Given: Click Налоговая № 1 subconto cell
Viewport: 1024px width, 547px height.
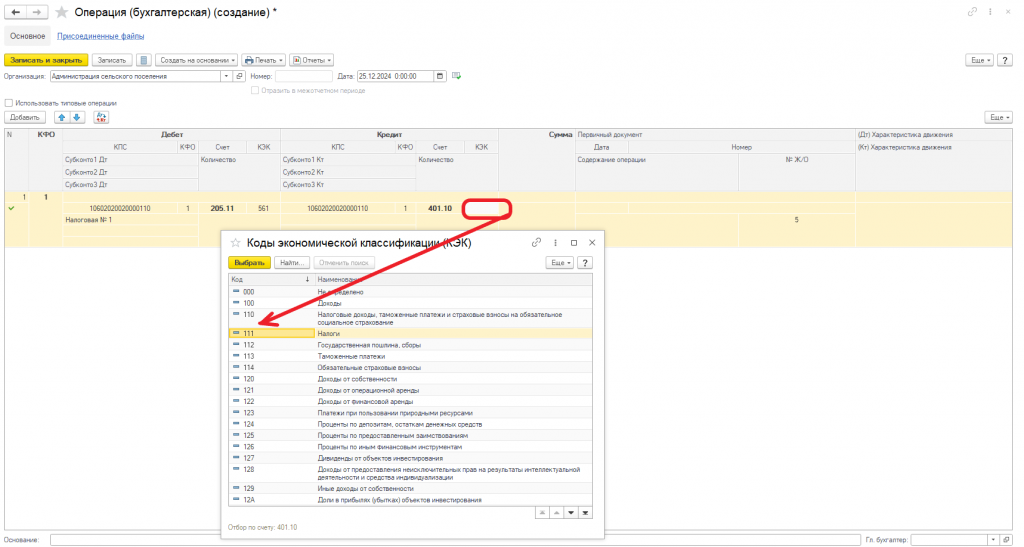Looking at the screenshot, I should coord(131,220).
